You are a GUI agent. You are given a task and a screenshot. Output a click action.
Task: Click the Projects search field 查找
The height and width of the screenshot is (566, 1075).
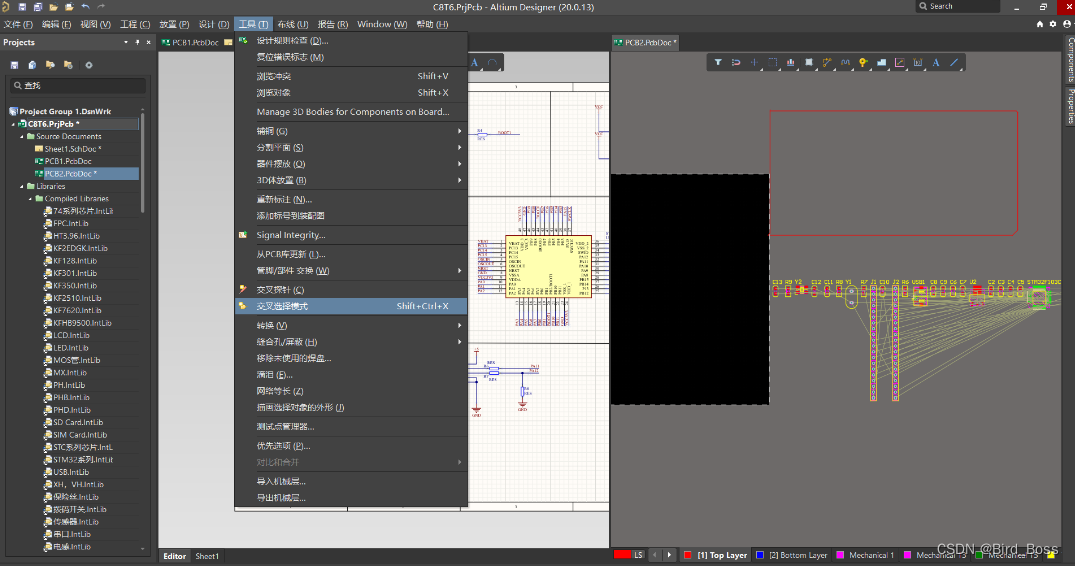pyautogui.click(x=77, y=86)
